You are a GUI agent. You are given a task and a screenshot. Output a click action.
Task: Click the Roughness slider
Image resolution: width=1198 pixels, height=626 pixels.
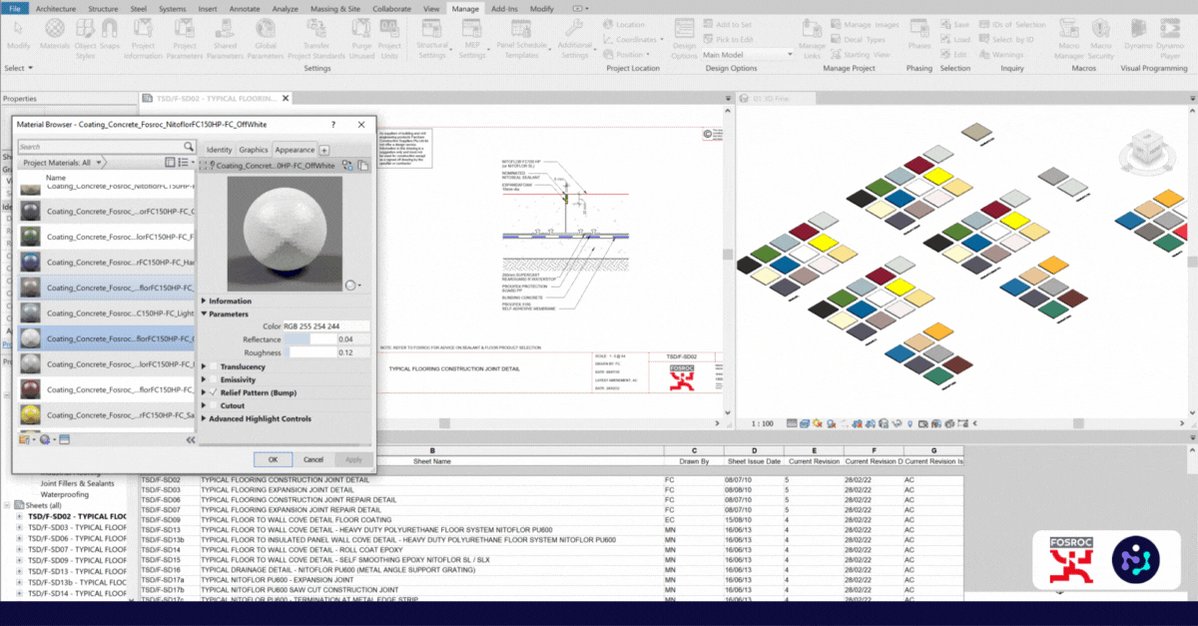point(310,352)
